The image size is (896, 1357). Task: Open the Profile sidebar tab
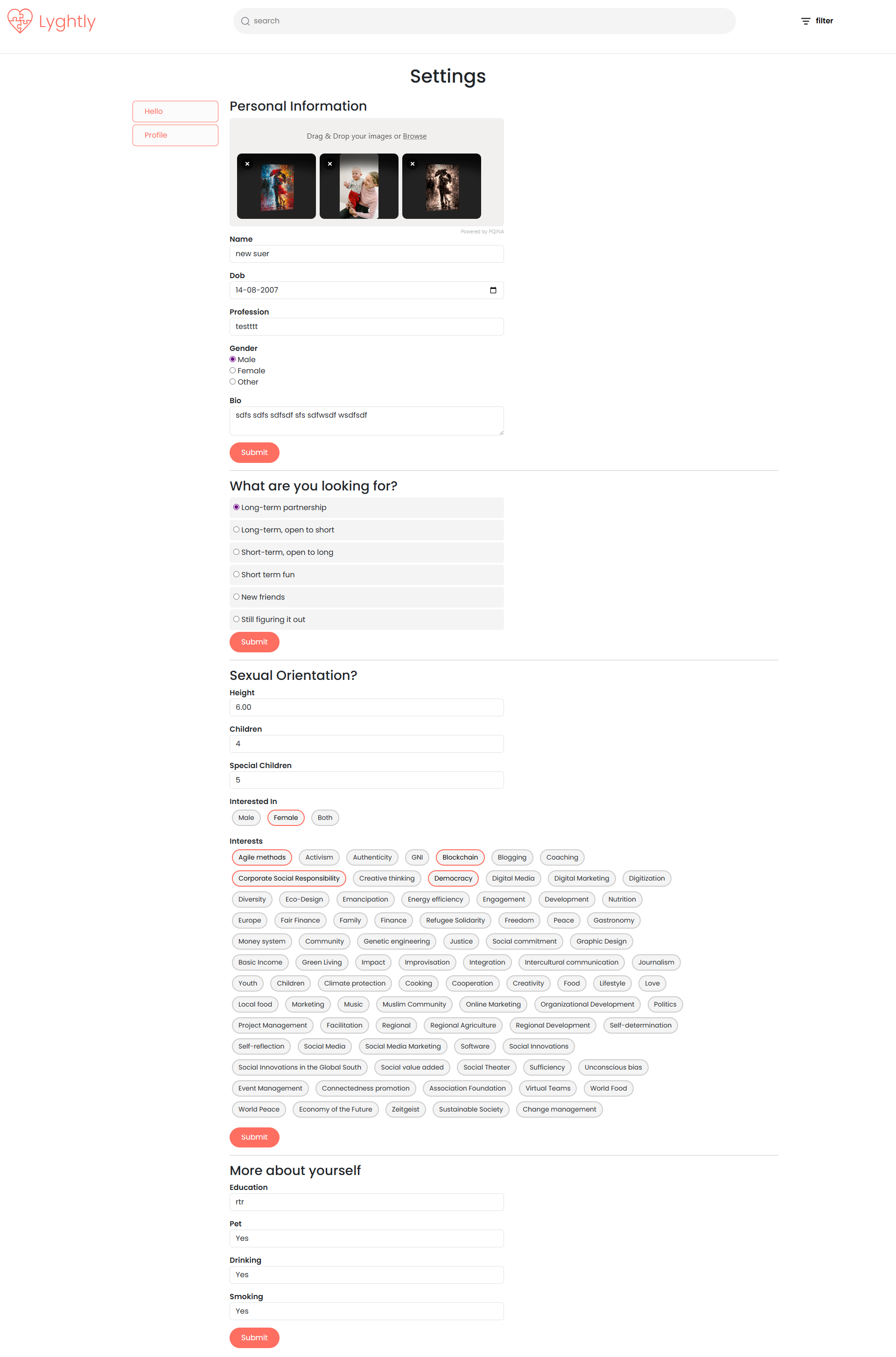point(175,135)
